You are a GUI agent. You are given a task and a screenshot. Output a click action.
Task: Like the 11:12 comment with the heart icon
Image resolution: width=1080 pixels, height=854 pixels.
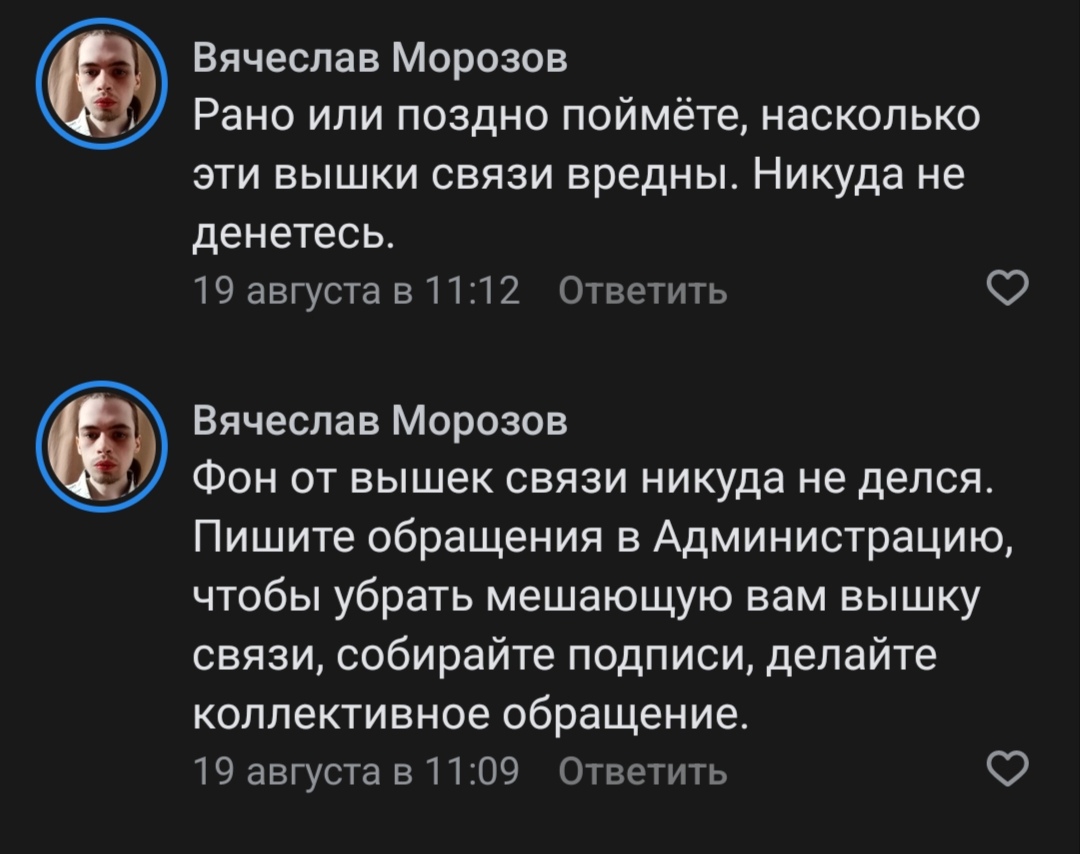tap(1007, 289)
